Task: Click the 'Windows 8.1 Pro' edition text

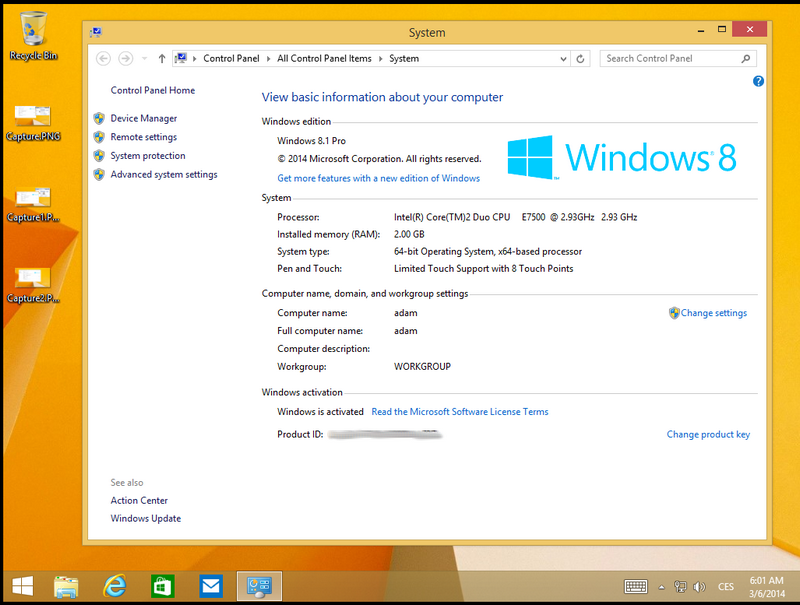Action: pyautogui.click(x=311, y=141)
